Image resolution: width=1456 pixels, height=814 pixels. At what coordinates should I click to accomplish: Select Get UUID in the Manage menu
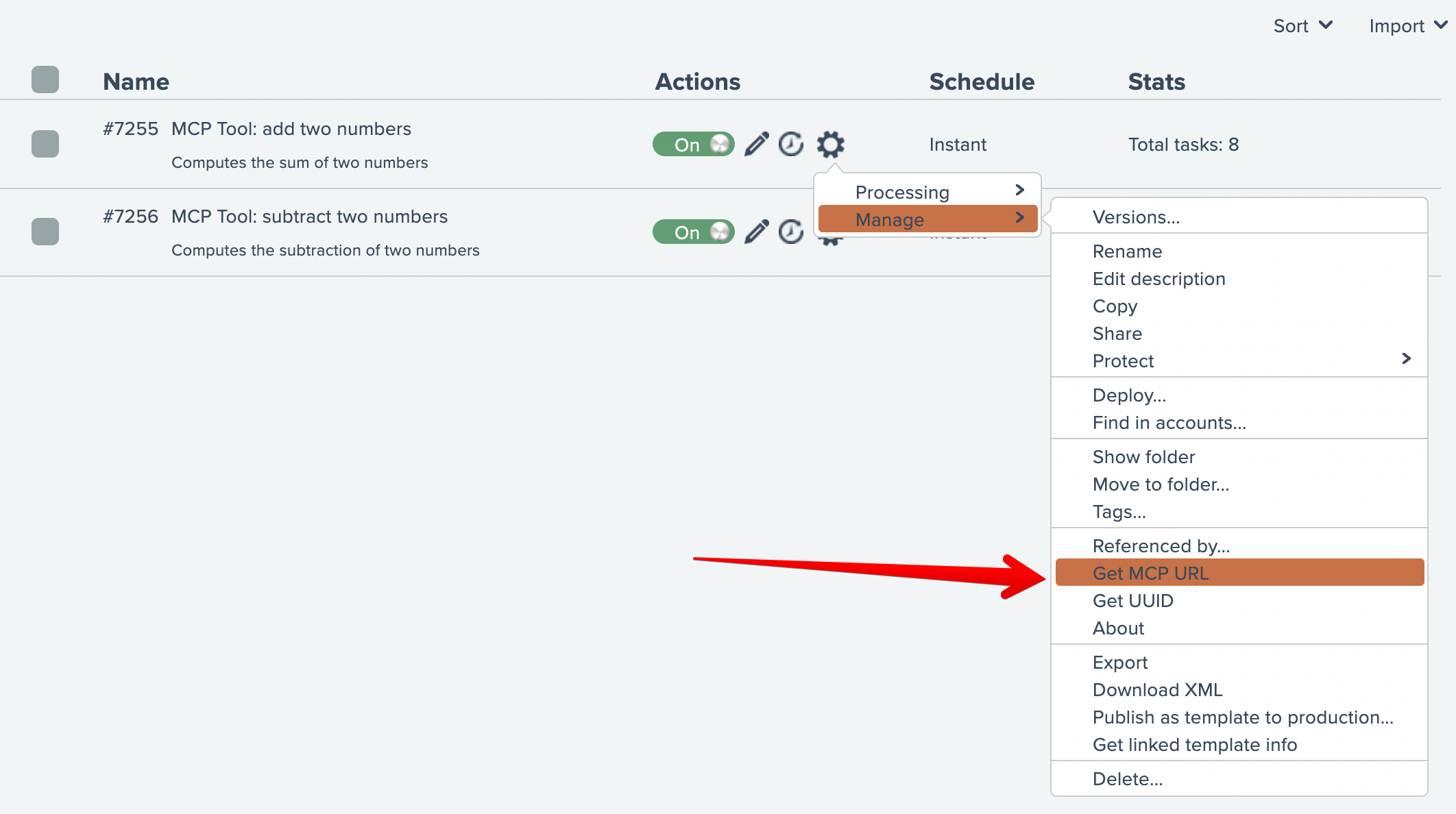(1132, 601)
